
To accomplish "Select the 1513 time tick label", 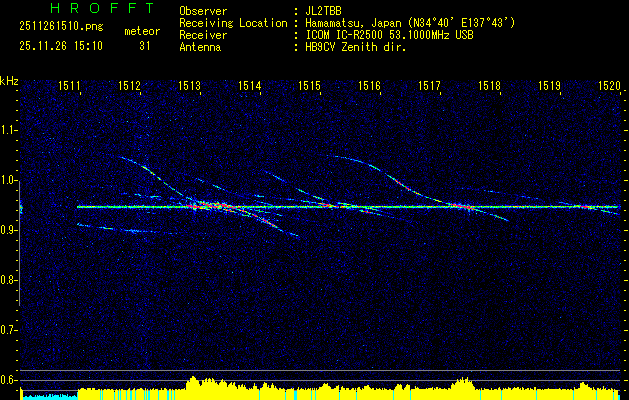I will pyautogui.click(x=190, y=87).
